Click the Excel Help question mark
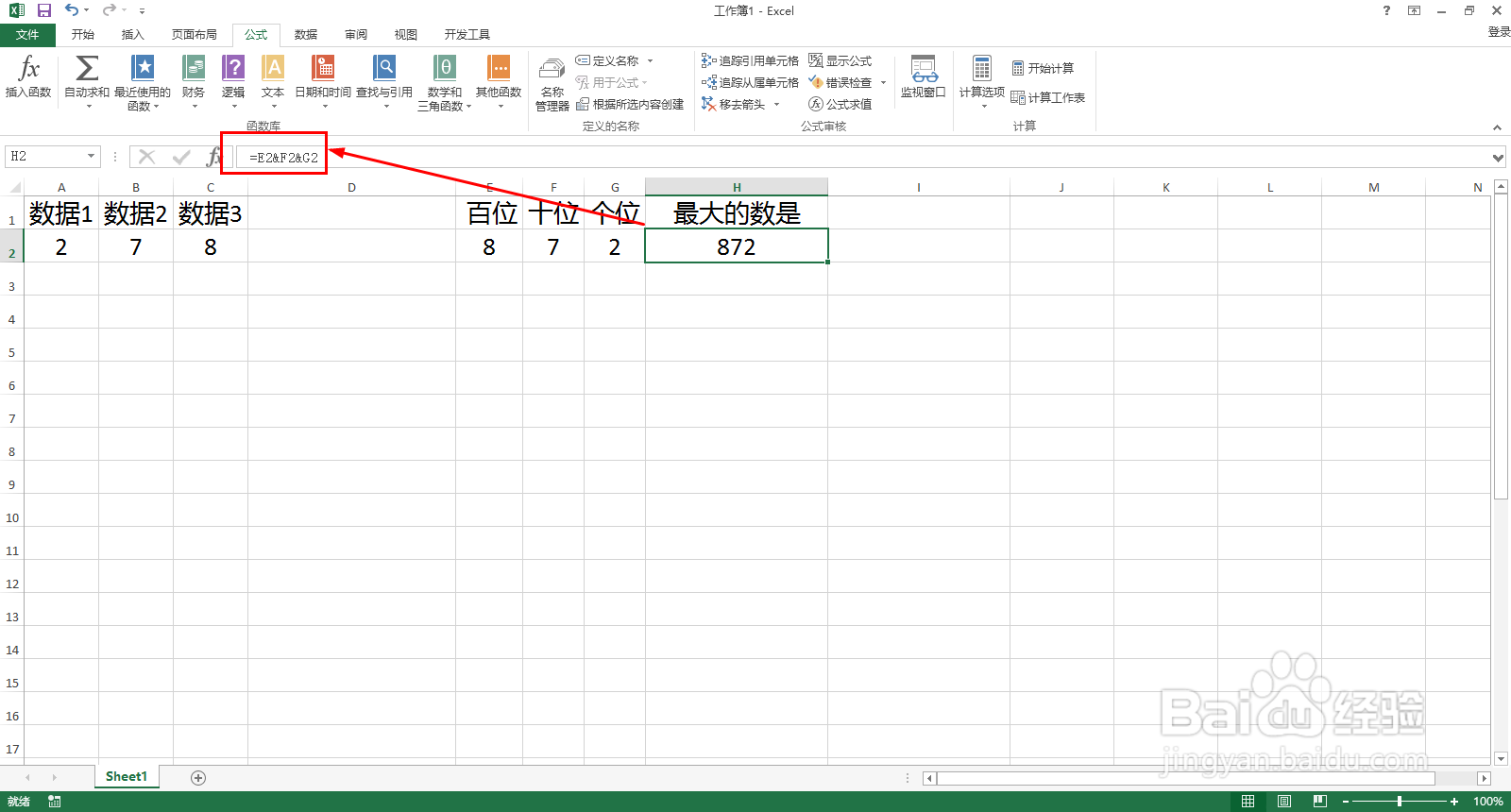Screen dimensions: 1511x812 pyautogui.click(x=1386, y=10)
